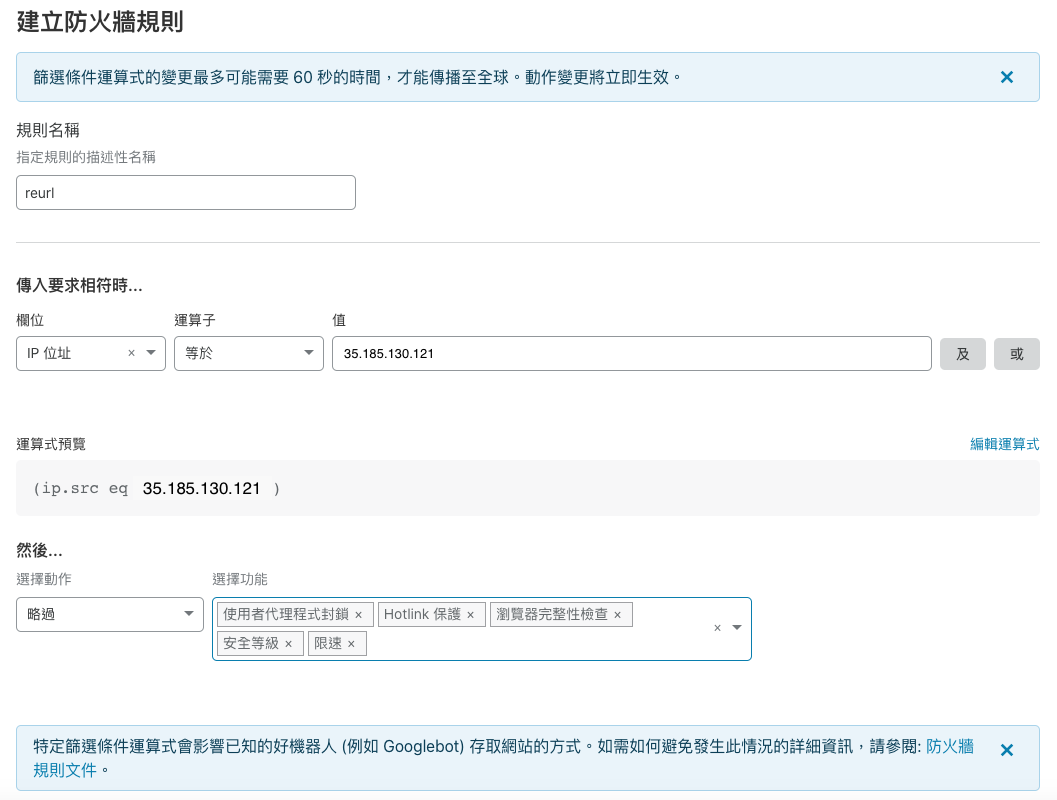This screenshot has height=800, width=1057.
Task: Remove the 限速 tag
Action: pos(351,643)
